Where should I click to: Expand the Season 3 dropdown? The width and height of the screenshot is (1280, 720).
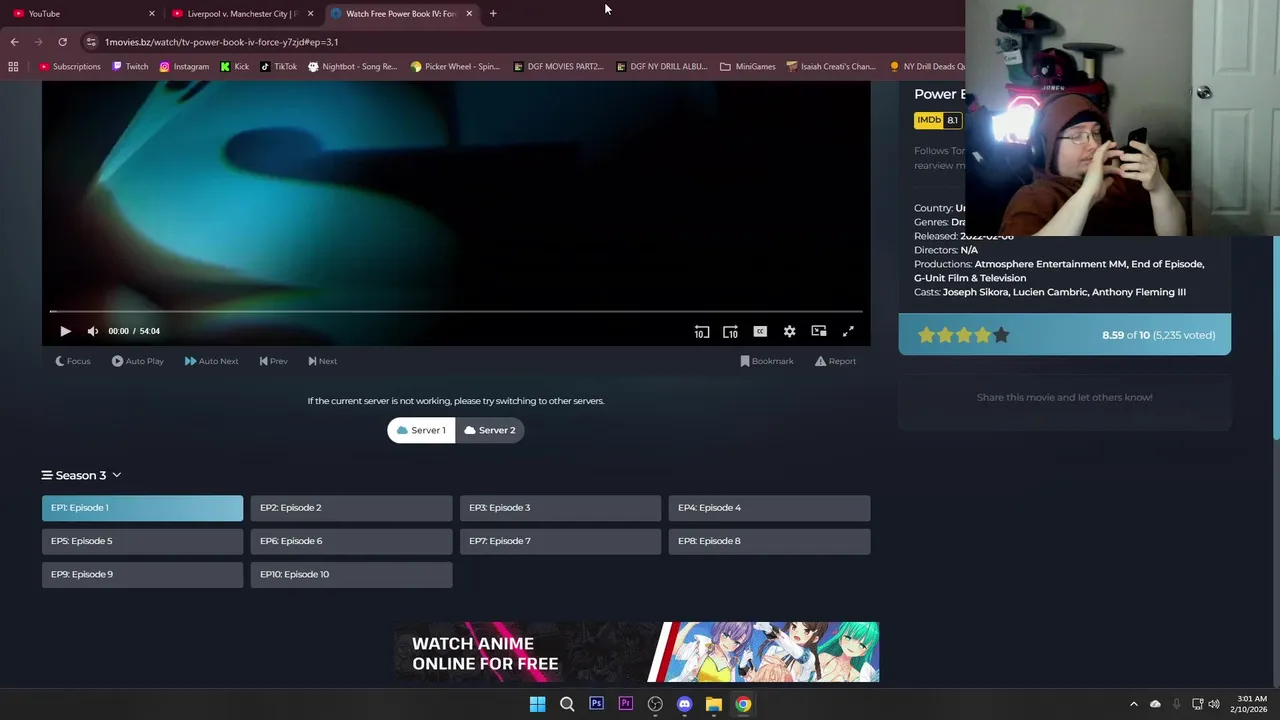tap(81, 475)
